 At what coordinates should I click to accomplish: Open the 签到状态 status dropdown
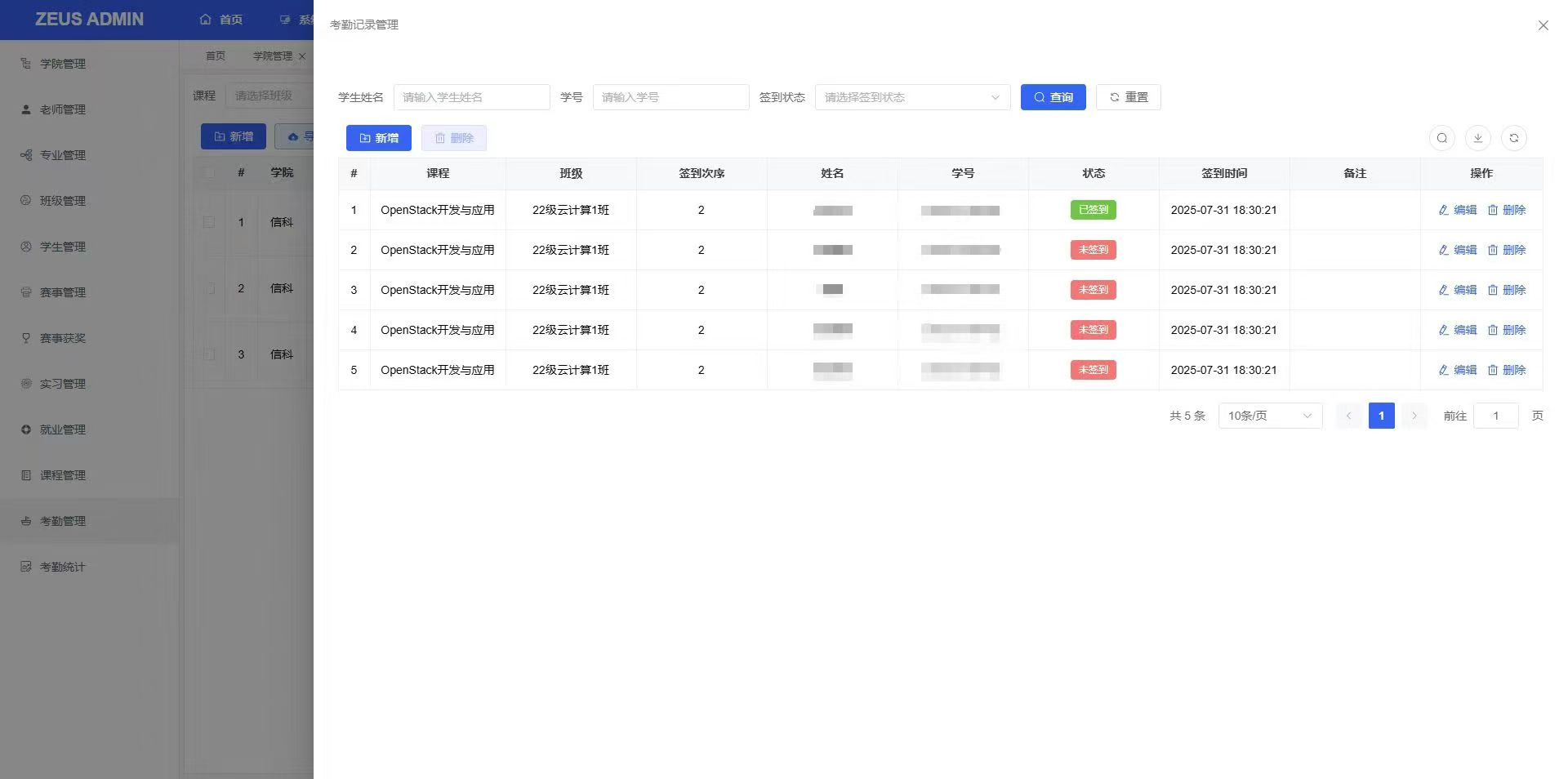coord(912,97)
